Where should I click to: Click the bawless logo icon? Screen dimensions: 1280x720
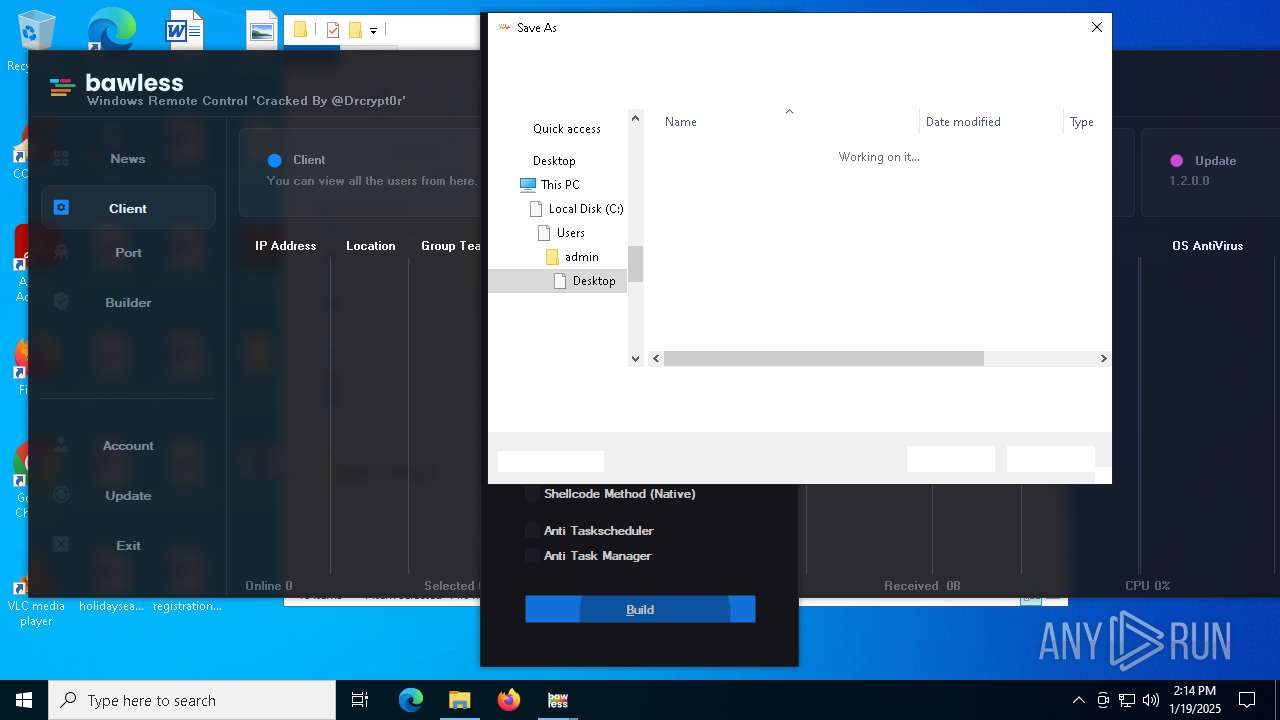point(62,88)
